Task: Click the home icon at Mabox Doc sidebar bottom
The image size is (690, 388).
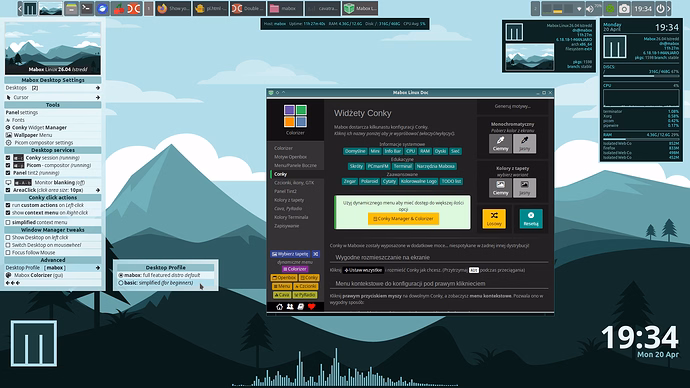Action: (x=279, y=307)
